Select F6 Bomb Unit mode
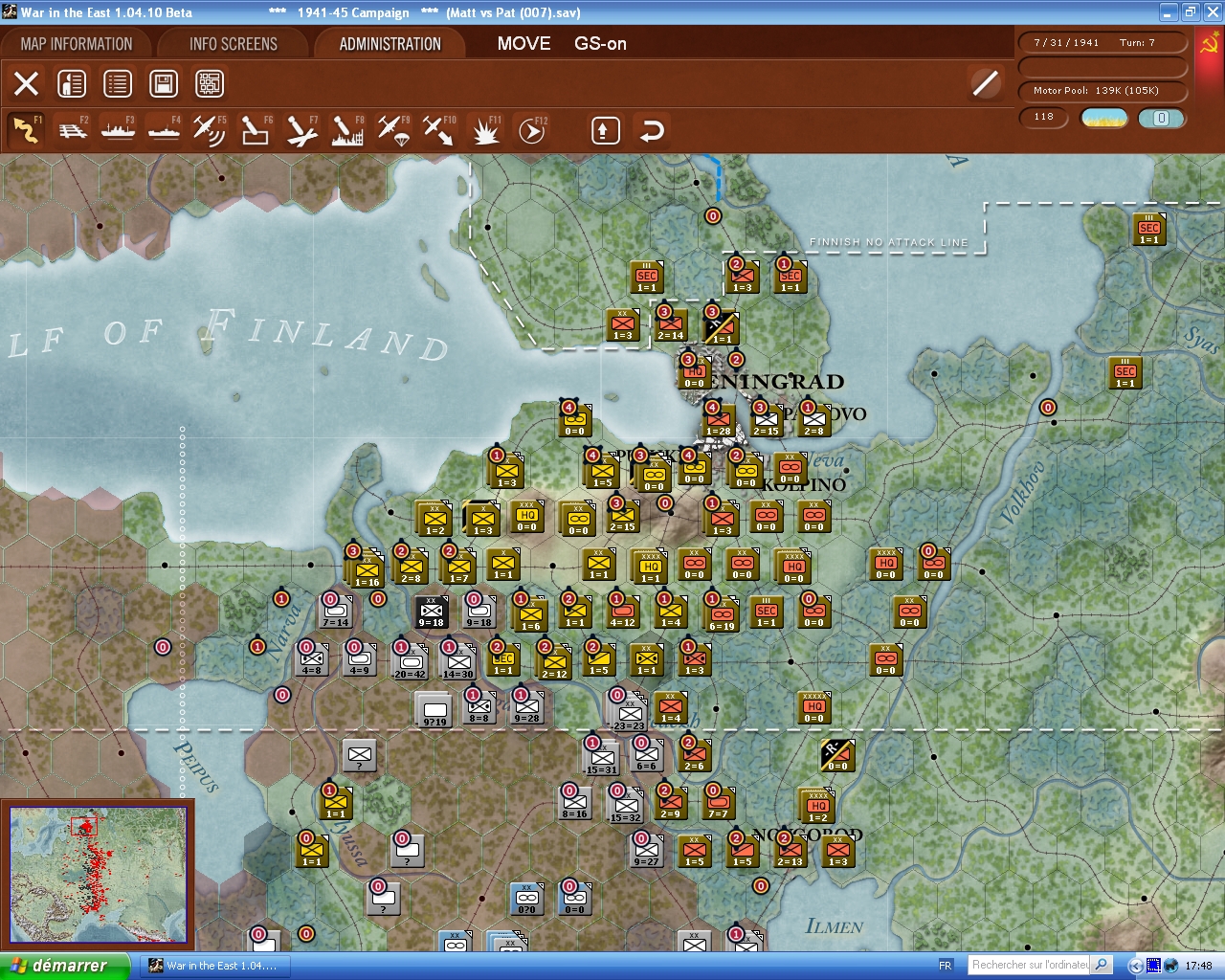Image resolution: width=1225 pixels, height=980 pixels. click(x=256, y=130)
